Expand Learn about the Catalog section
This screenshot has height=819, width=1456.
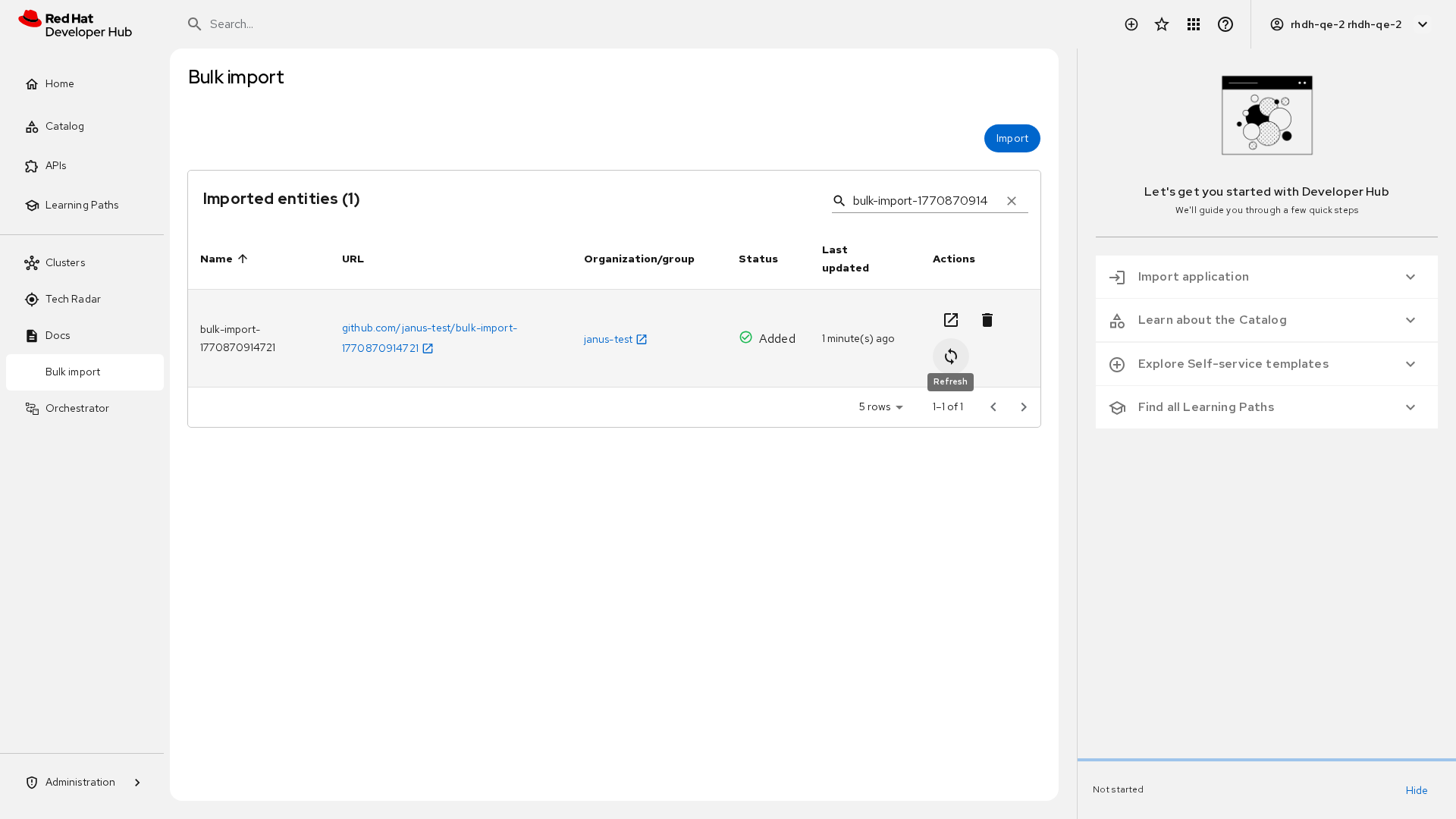pos(1266,320)
